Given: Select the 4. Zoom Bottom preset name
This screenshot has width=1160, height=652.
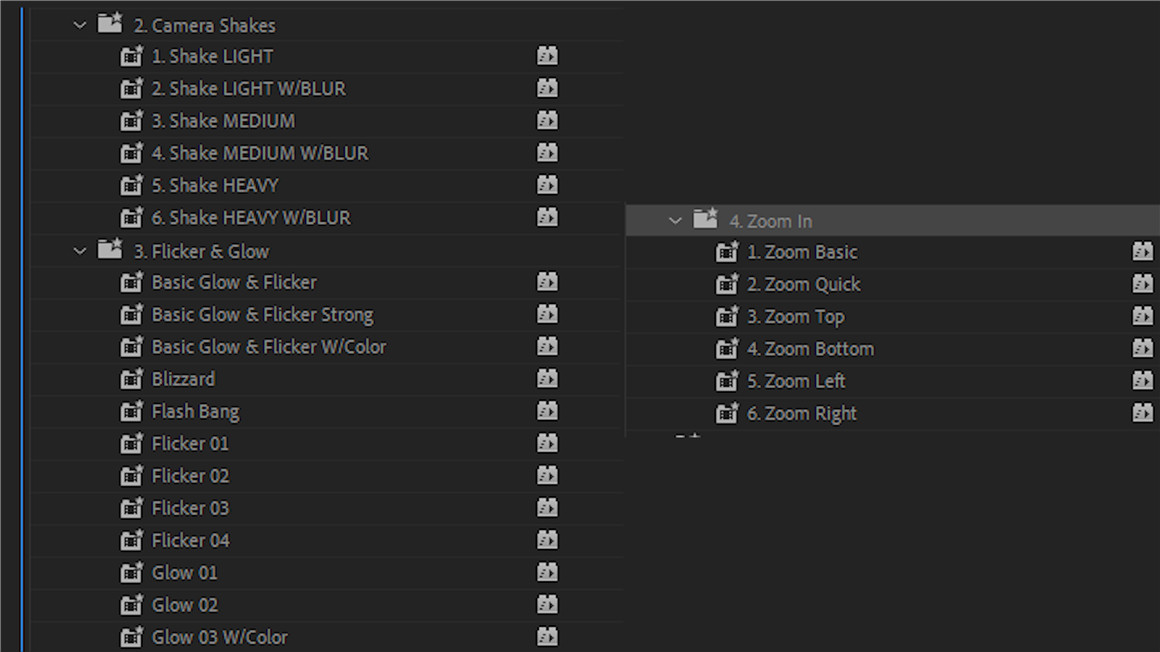Looking at the screenshot, I should [810, 349].
